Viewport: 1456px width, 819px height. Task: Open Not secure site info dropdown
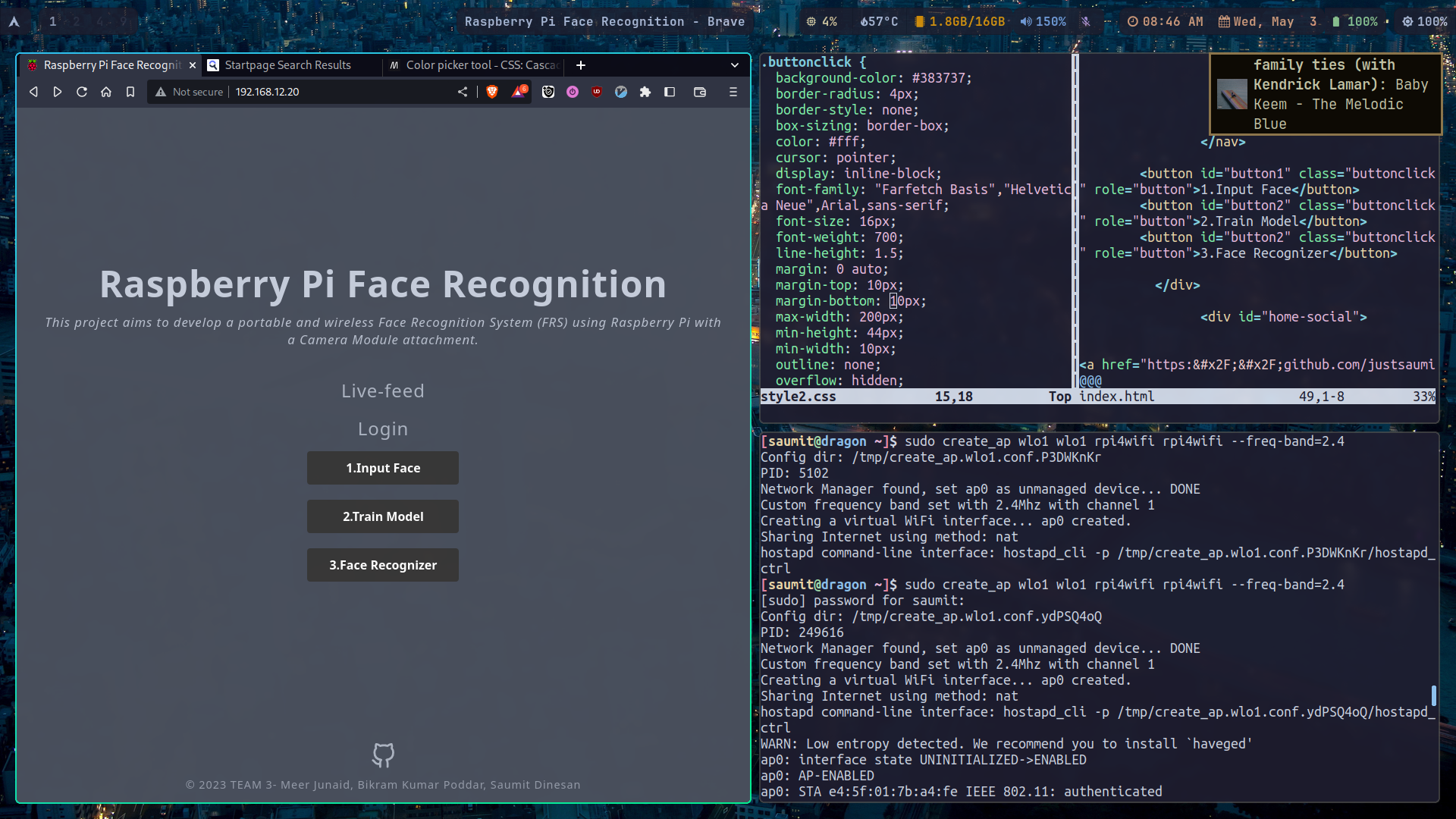[190, 92]
